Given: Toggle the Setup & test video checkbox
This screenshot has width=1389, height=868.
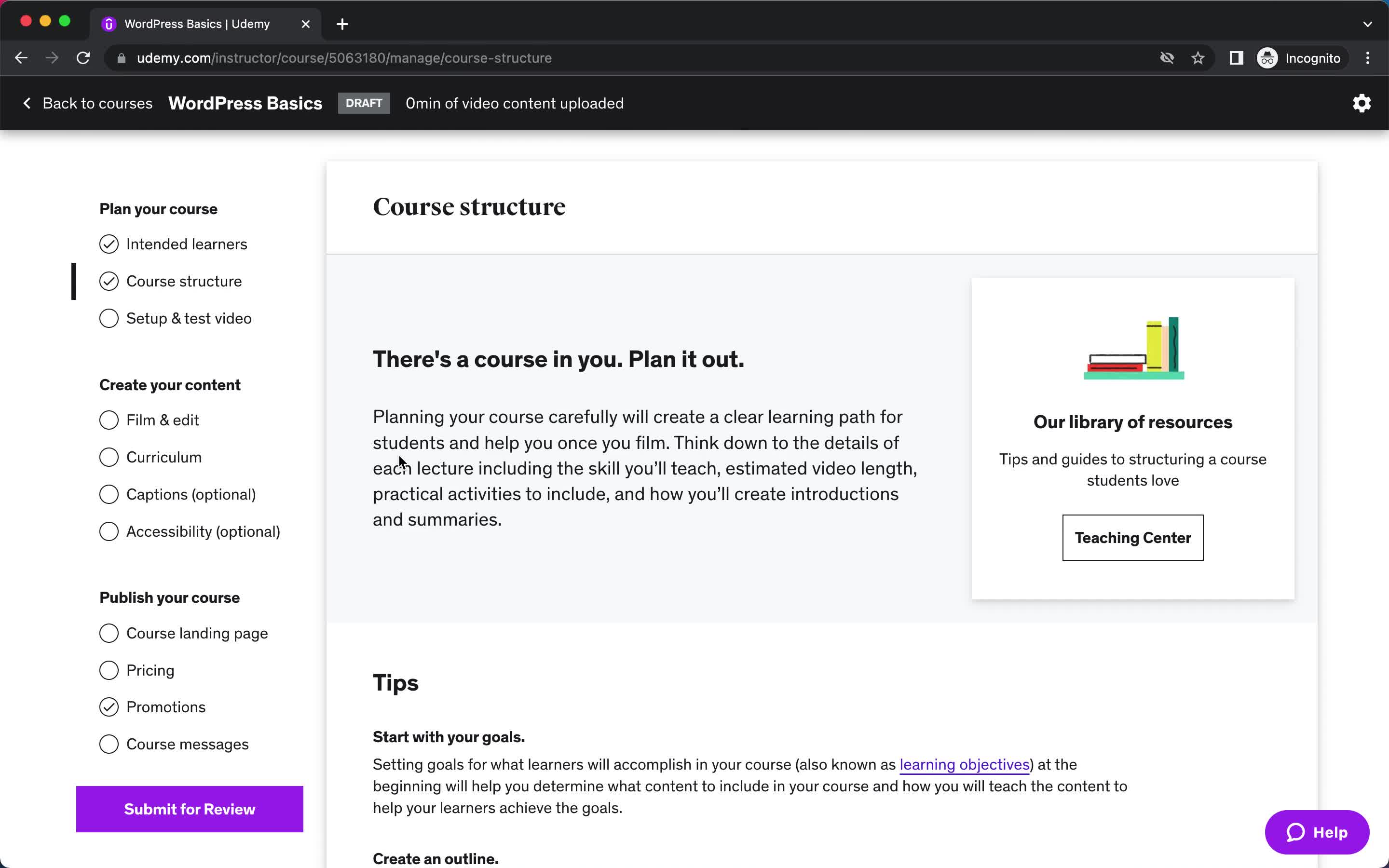Looking at the screenshot, I should tap(109, 318).
